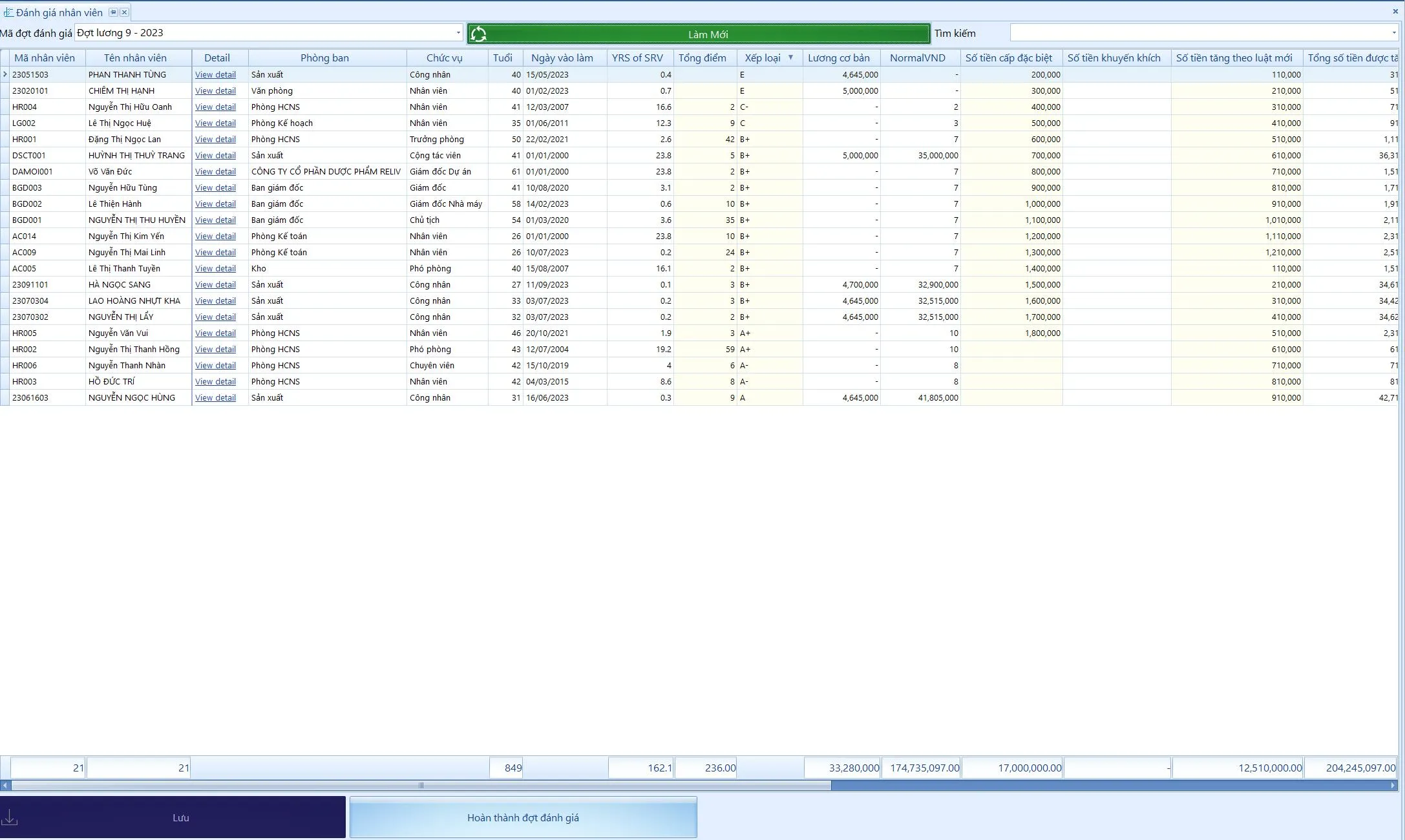Click the summary total 204,245,097.00
Screen dimensions: 1405x840
coord(1351,768)
